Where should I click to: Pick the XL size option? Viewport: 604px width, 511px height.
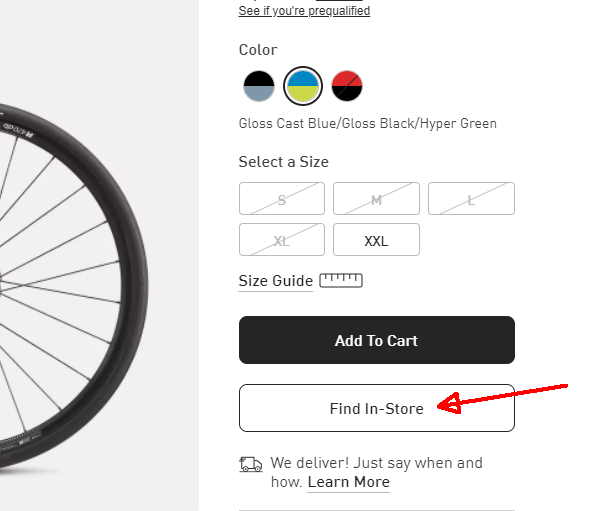pos(282,240)
